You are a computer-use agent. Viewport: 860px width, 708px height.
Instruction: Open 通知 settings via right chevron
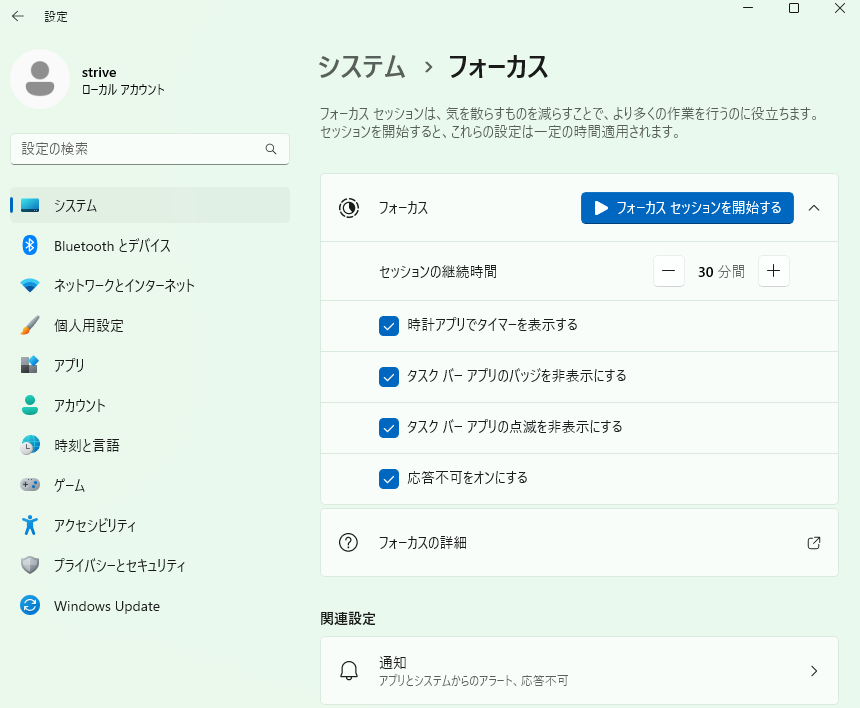814,671
